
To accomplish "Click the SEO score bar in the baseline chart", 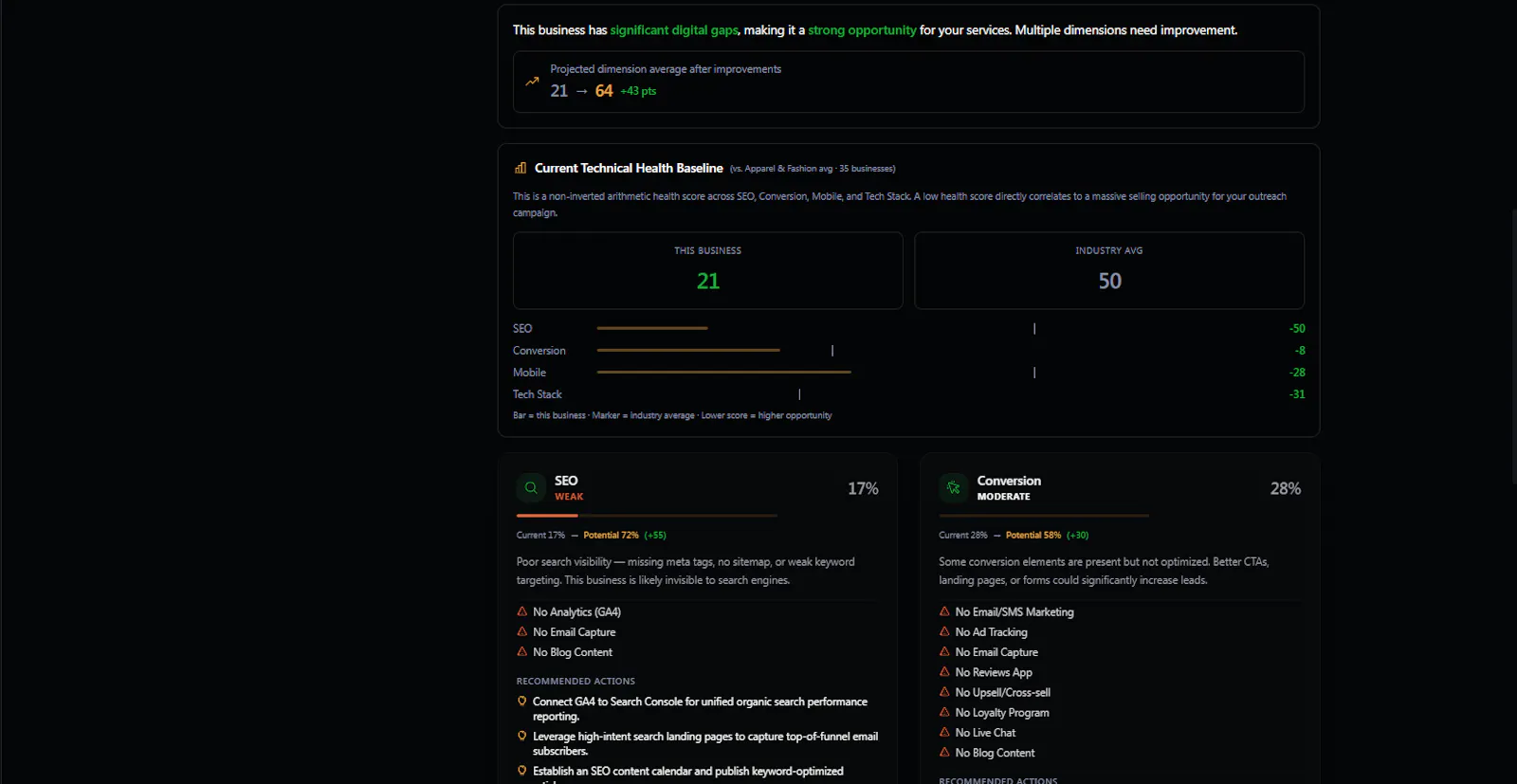I will click(x=652, y=328).
